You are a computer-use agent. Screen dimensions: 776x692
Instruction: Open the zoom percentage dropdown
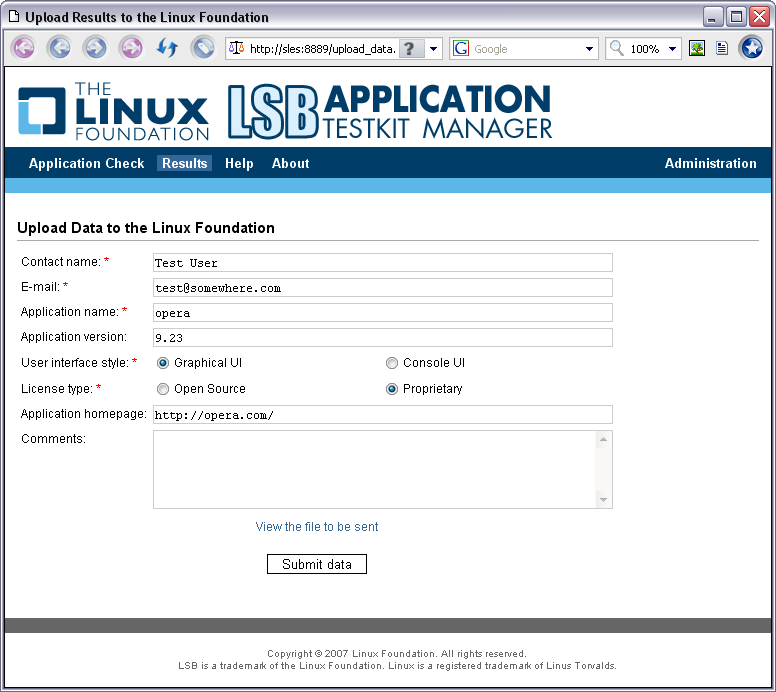[672, 49]
